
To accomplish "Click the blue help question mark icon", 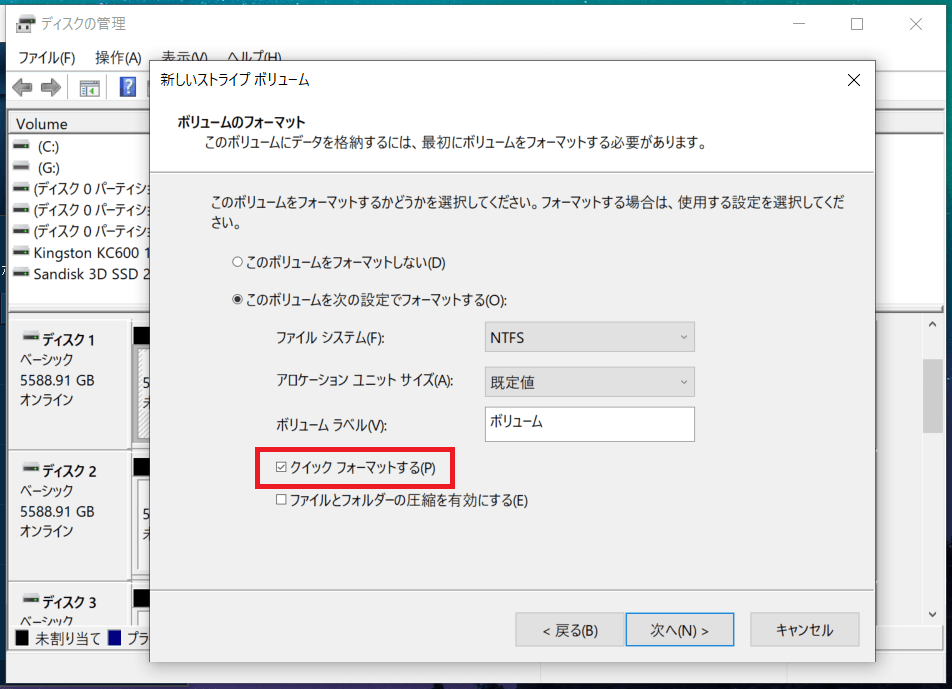I will point(128,88).
